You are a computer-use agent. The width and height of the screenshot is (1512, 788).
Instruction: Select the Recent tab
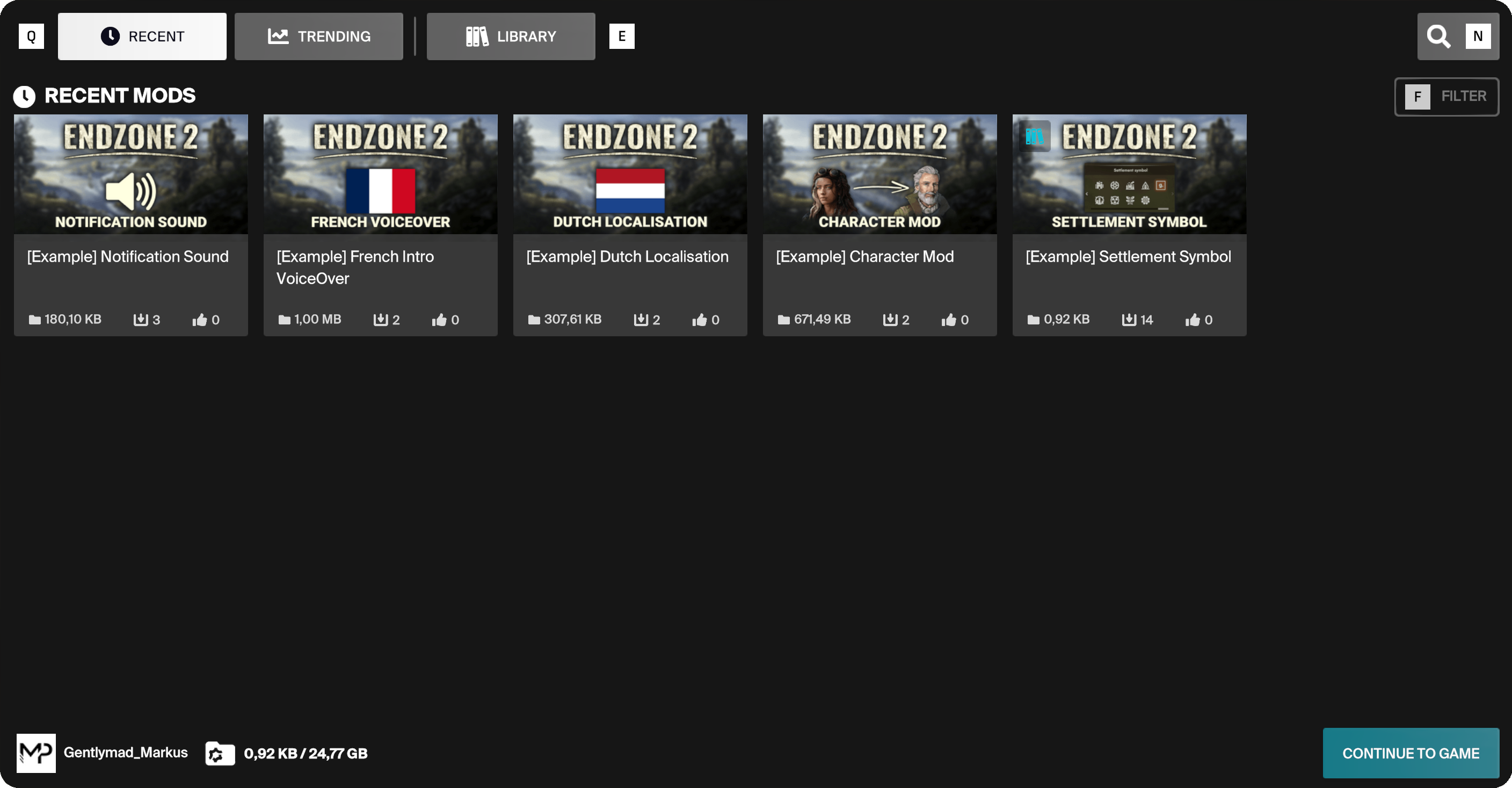142,37
